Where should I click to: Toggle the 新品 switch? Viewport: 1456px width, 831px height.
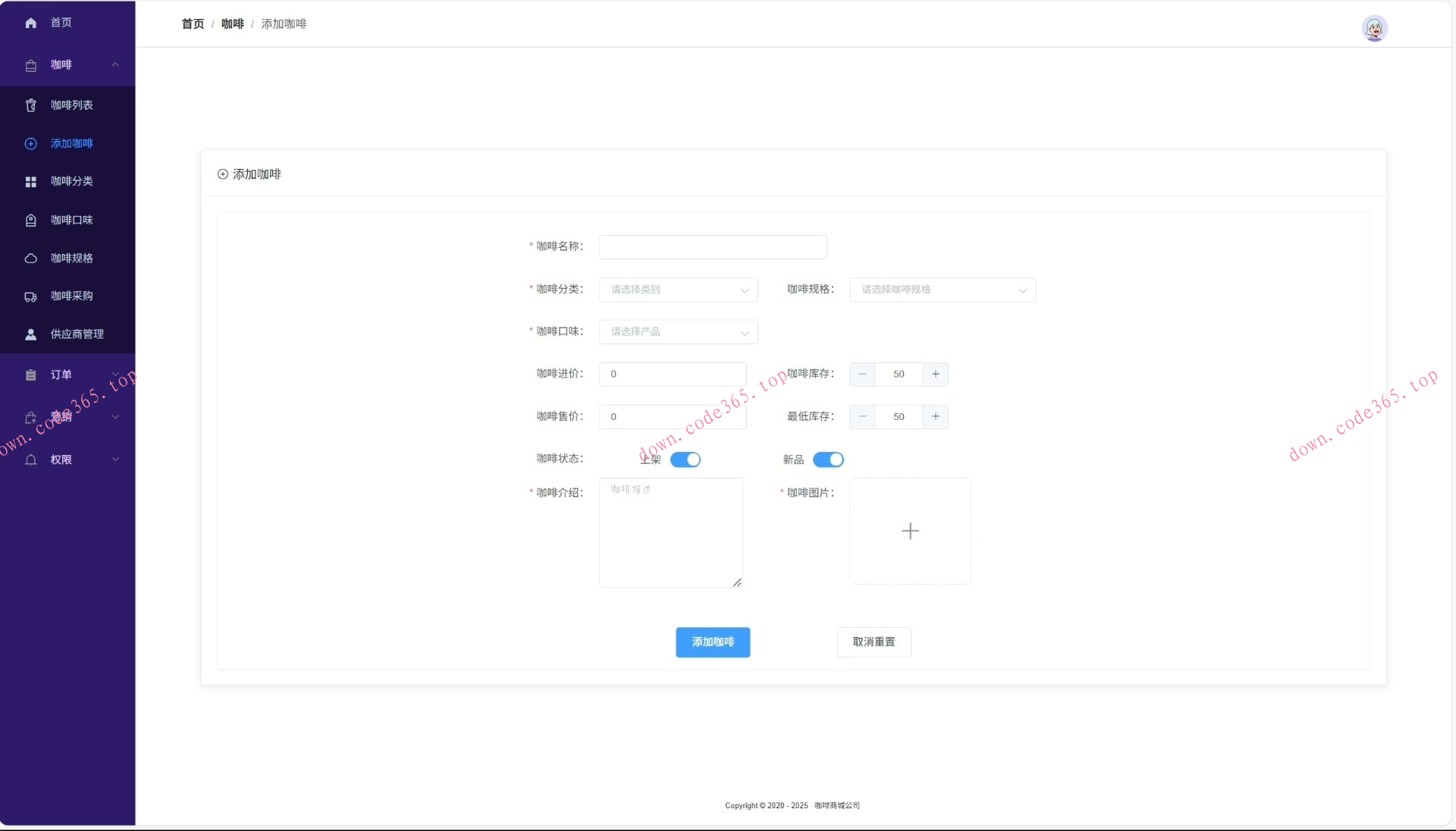[828, 459]
